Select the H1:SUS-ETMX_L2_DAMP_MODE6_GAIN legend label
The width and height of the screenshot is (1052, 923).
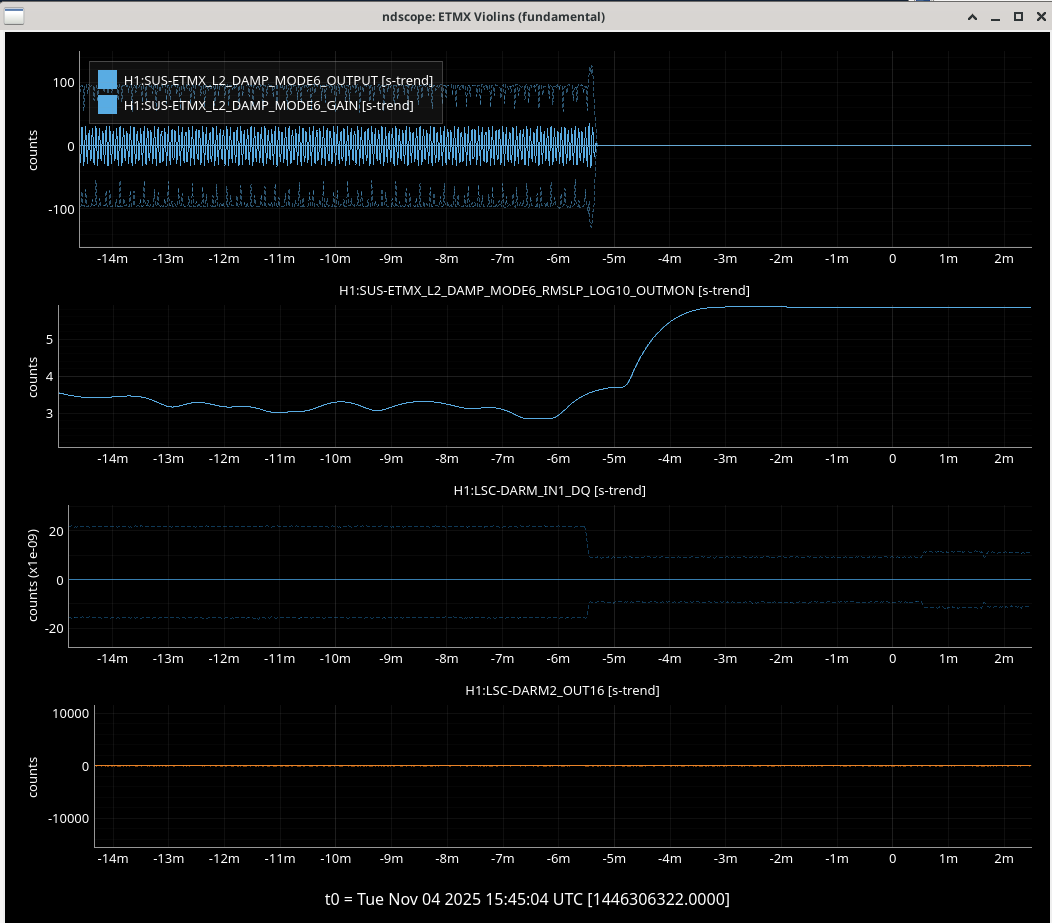point(268,104)
